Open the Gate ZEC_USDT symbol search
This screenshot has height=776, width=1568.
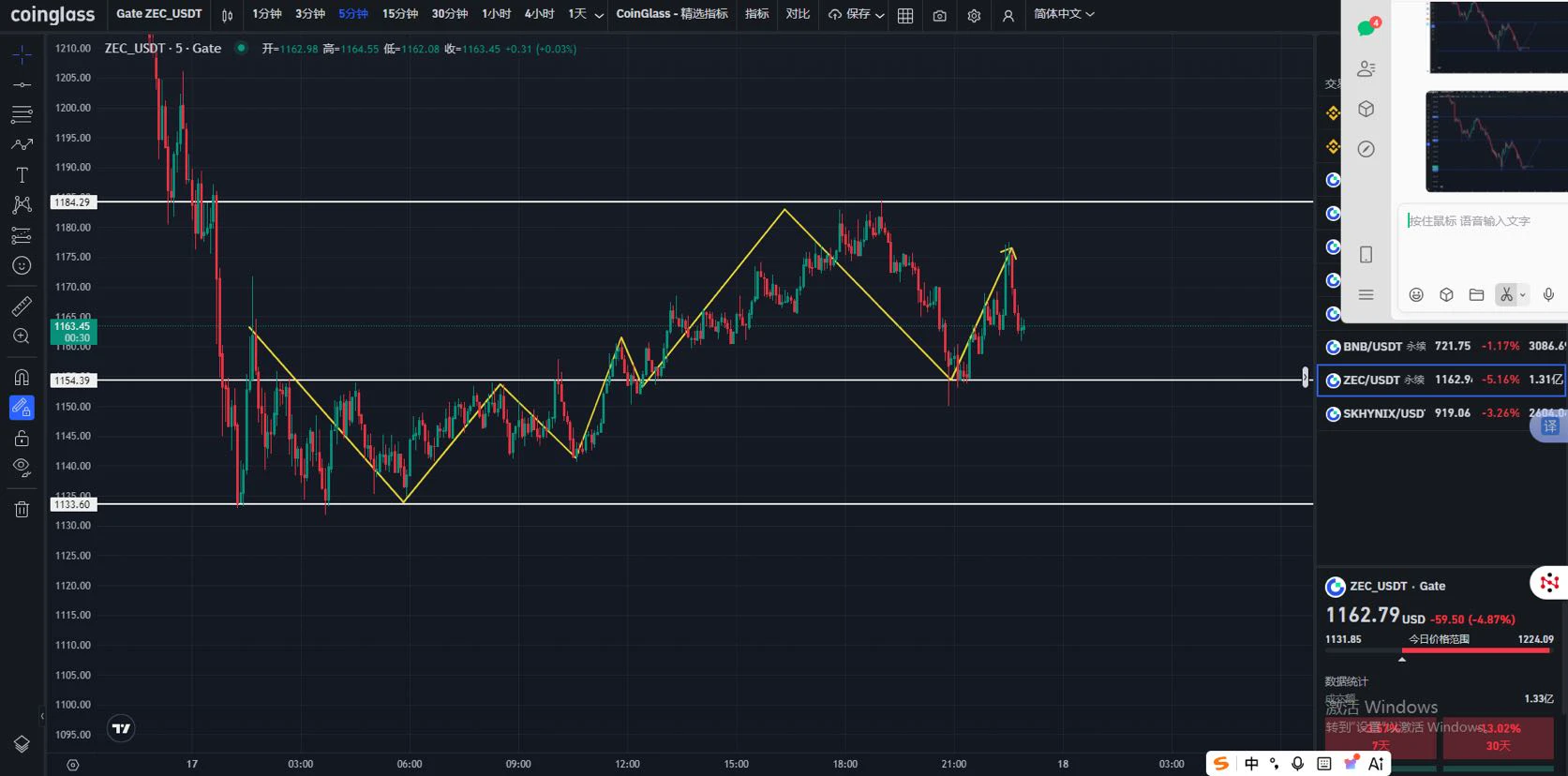tap(159, 14)
